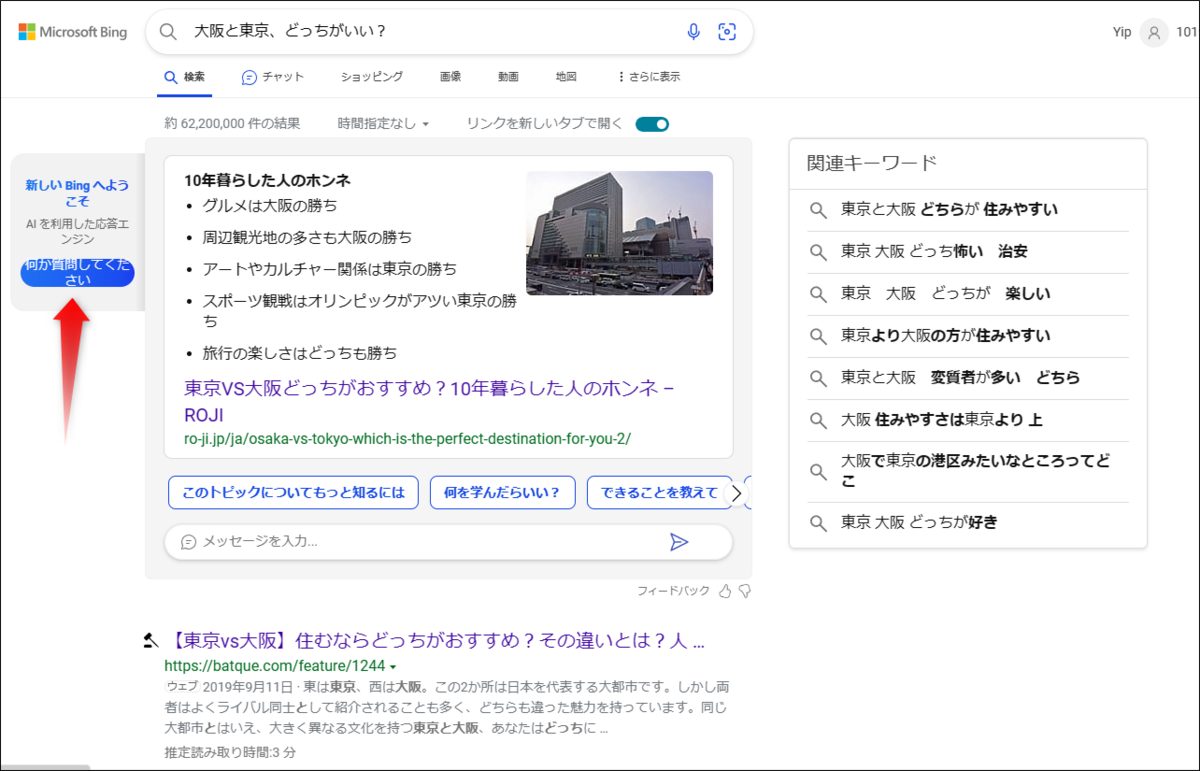Click search icon beside 東京 大阪 どっち怖い 治安
This screenshot has width=1200, height=771.
coord(818,252)
